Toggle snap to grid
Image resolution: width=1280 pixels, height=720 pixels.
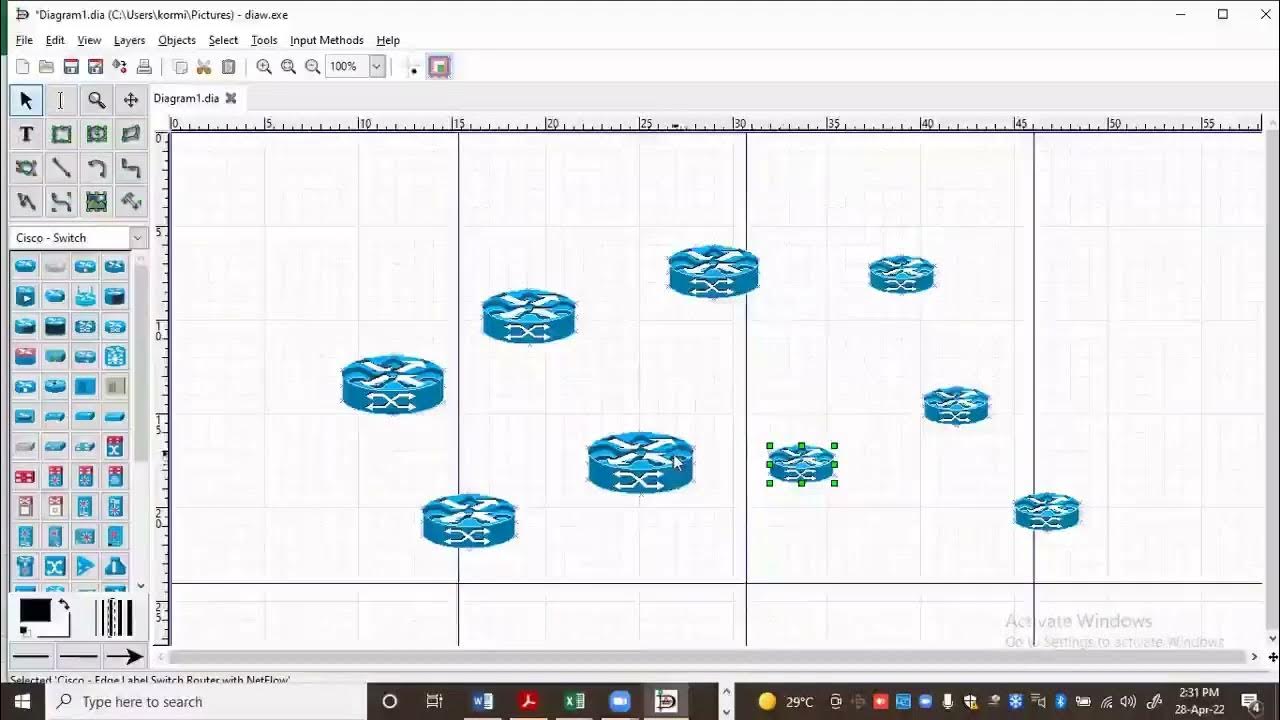414,67
